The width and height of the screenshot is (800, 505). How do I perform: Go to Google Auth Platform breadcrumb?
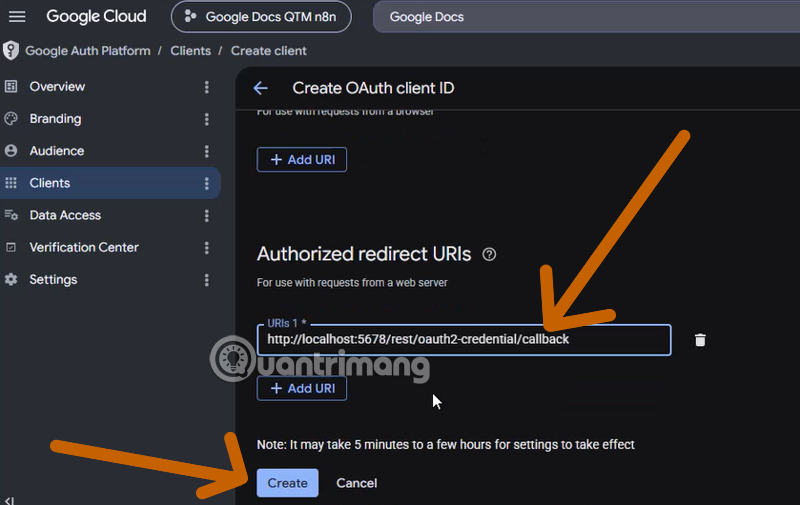88,50
